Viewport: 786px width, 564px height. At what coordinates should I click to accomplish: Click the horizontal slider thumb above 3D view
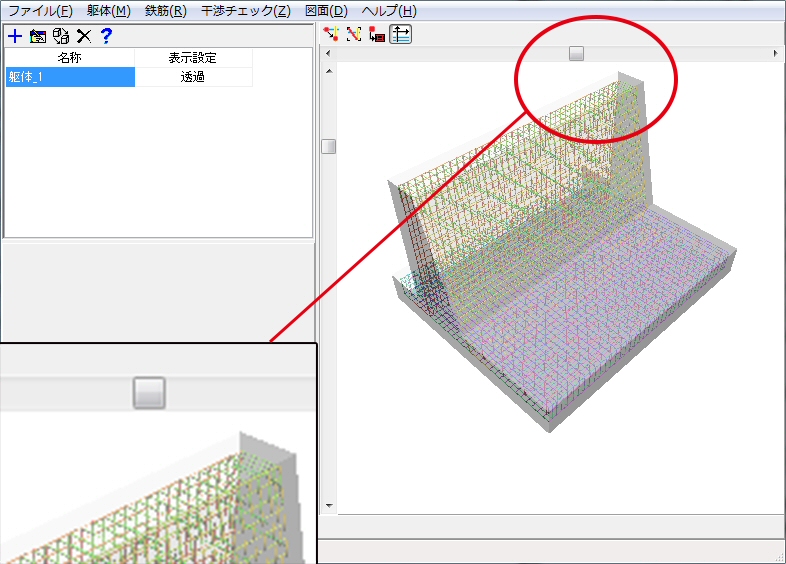[576, 53]
